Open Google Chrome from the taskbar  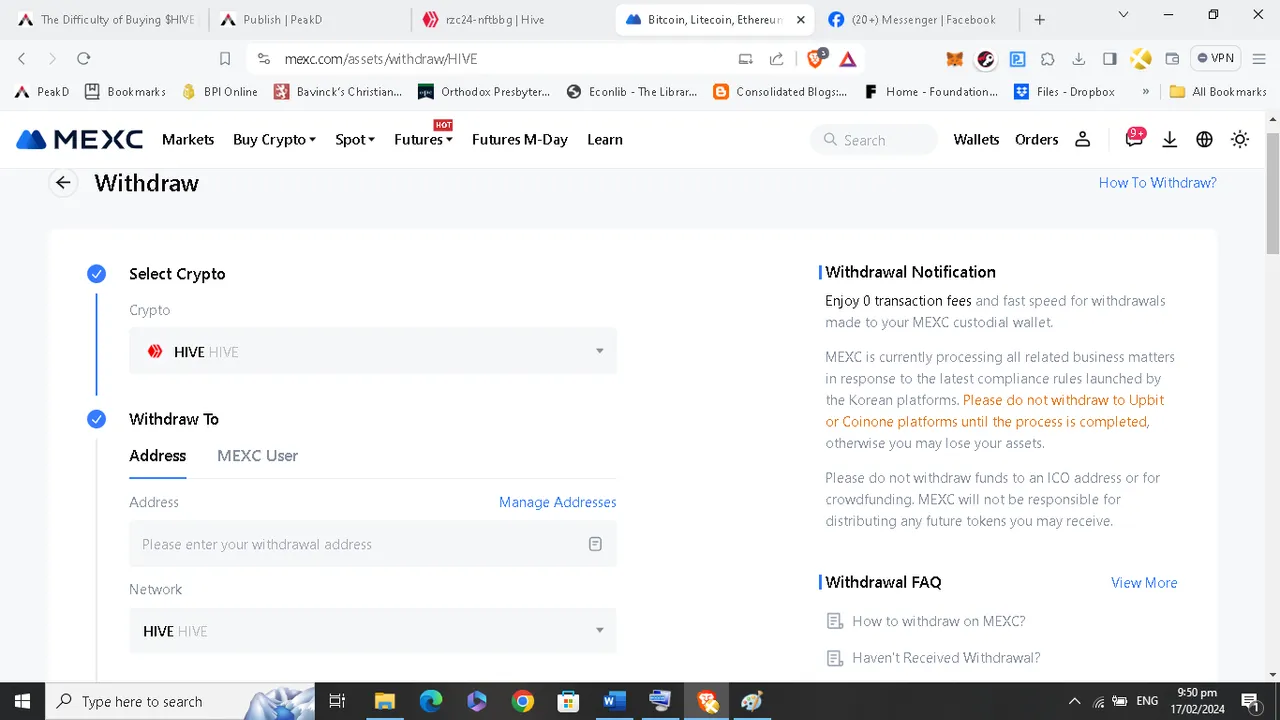pyautogui.click(x=523, y=701)
